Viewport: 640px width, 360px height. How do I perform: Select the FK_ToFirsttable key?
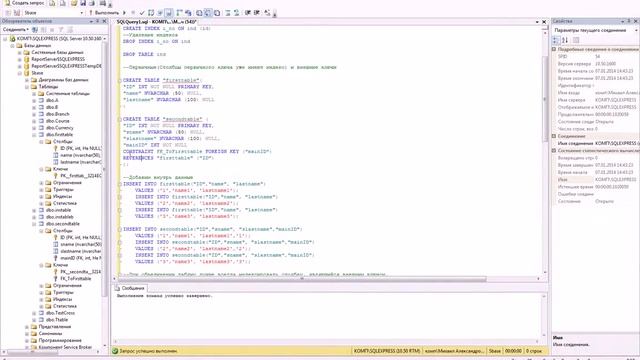click(76, 279)
